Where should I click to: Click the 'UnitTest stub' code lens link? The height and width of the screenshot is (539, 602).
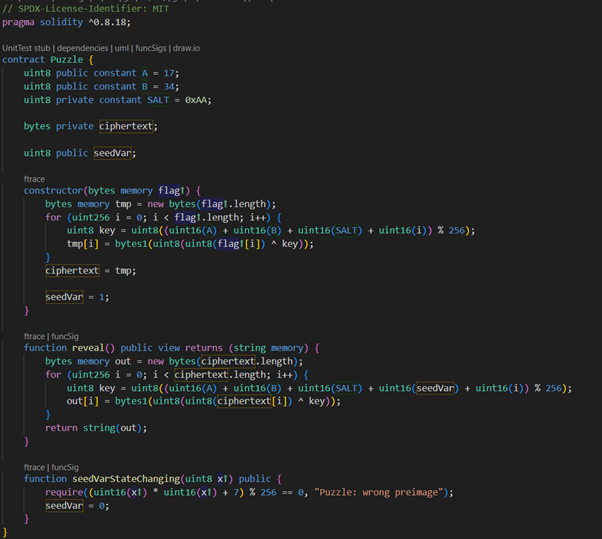click(x=26, y=48)
